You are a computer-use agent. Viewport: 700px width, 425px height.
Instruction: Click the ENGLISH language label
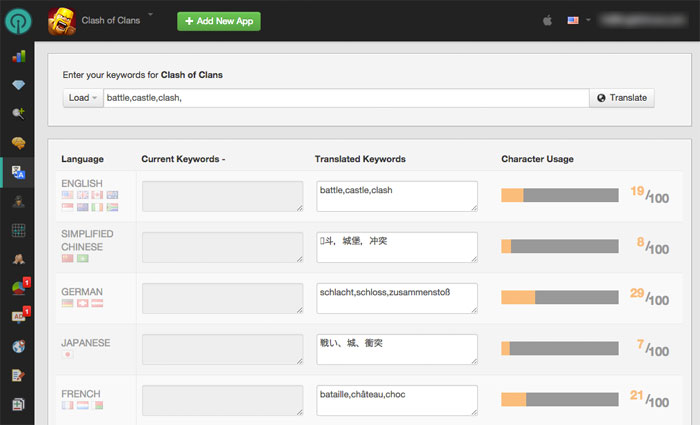click(82, 183)
